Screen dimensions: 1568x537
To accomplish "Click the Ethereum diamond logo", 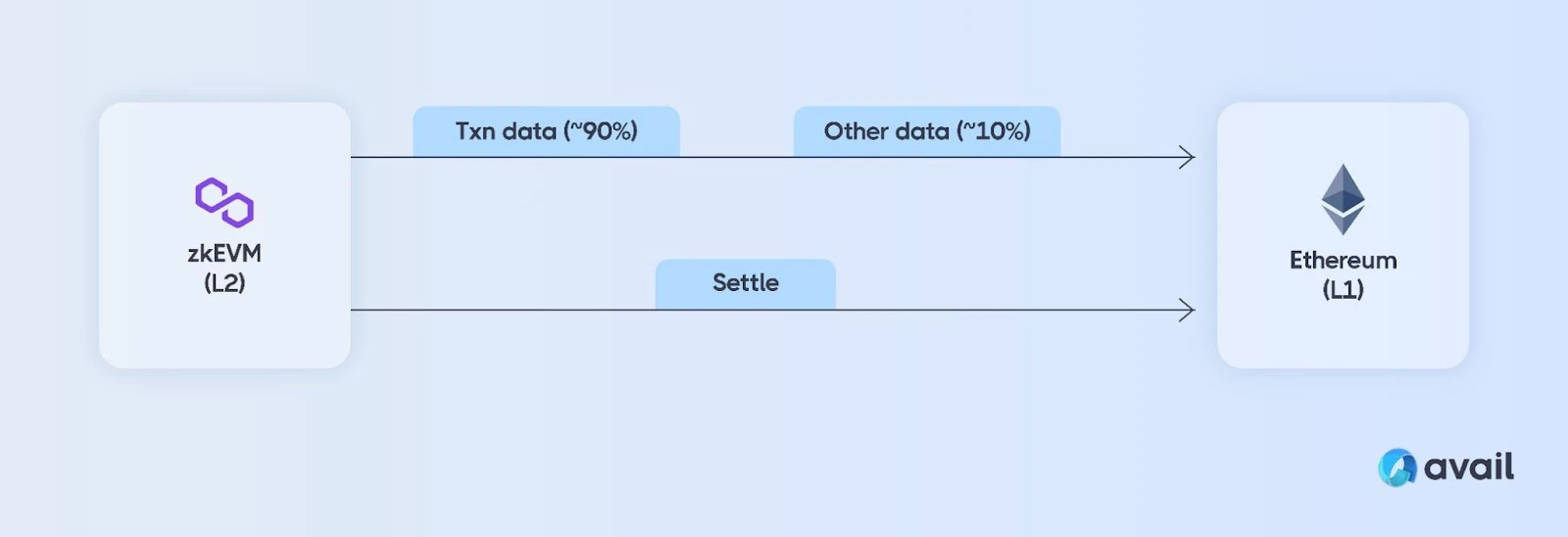I will [1343, 199].
